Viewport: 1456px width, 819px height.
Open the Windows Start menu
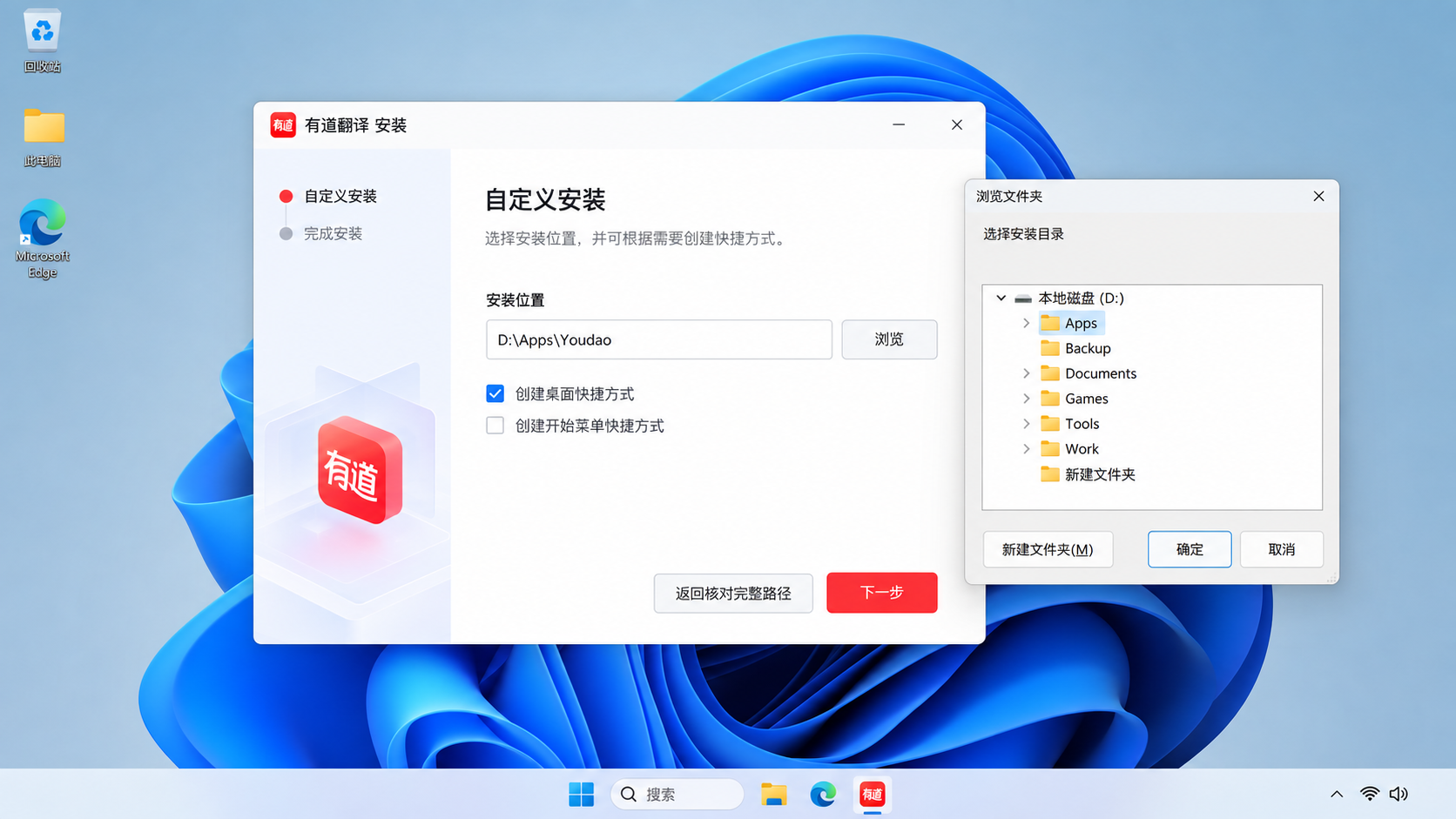tap(581, 794)
